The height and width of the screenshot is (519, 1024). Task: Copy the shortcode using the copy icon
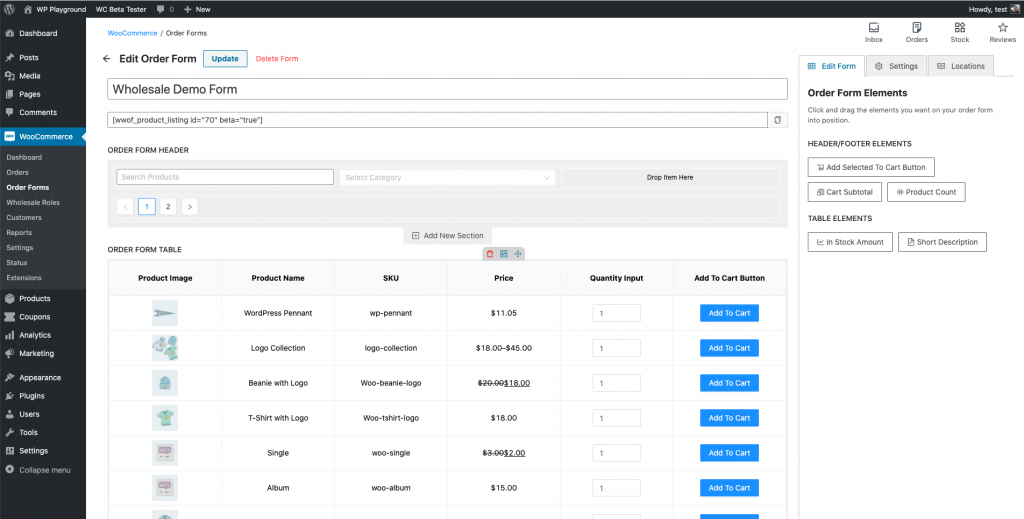coord(778,120)
